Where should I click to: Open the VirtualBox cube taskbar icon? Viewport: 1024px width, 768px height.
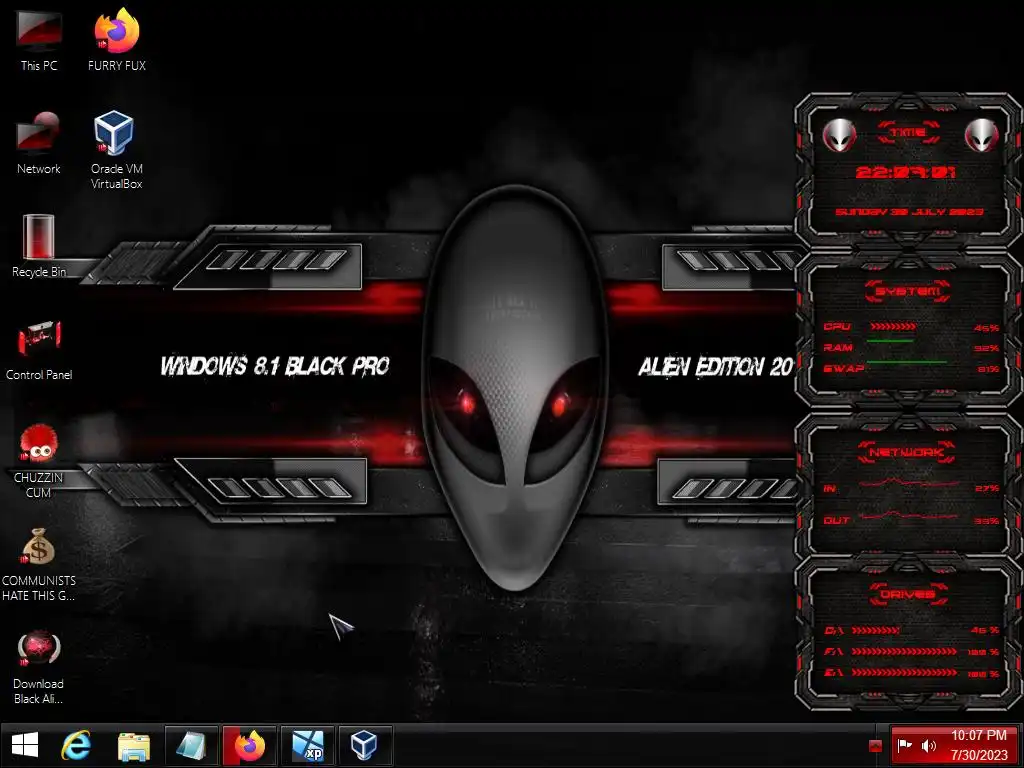[364, 745]
